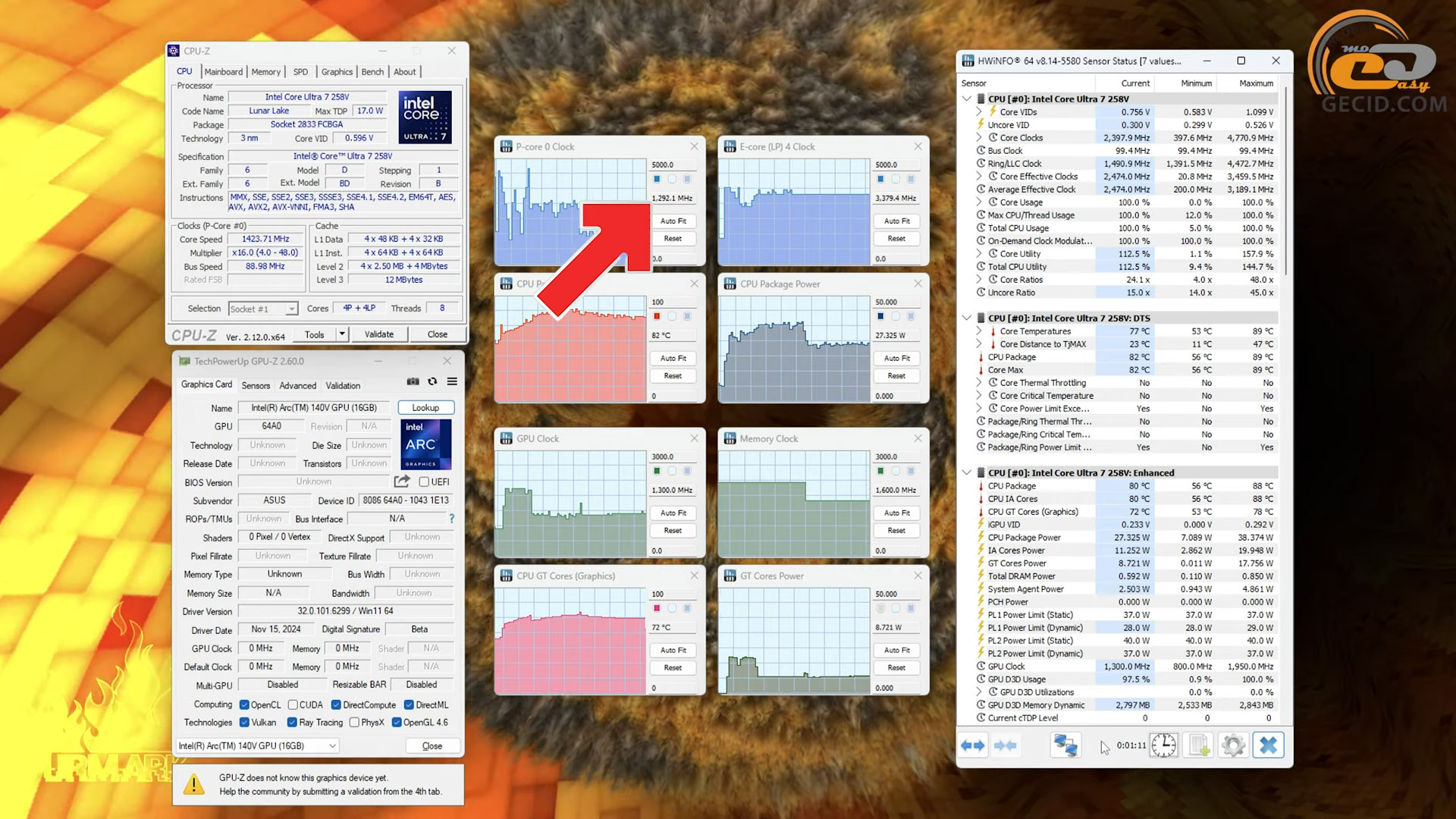Toggle the DirectML checkbox
Viewport: 1456px width, 819px height.
(x=409, y=704)
